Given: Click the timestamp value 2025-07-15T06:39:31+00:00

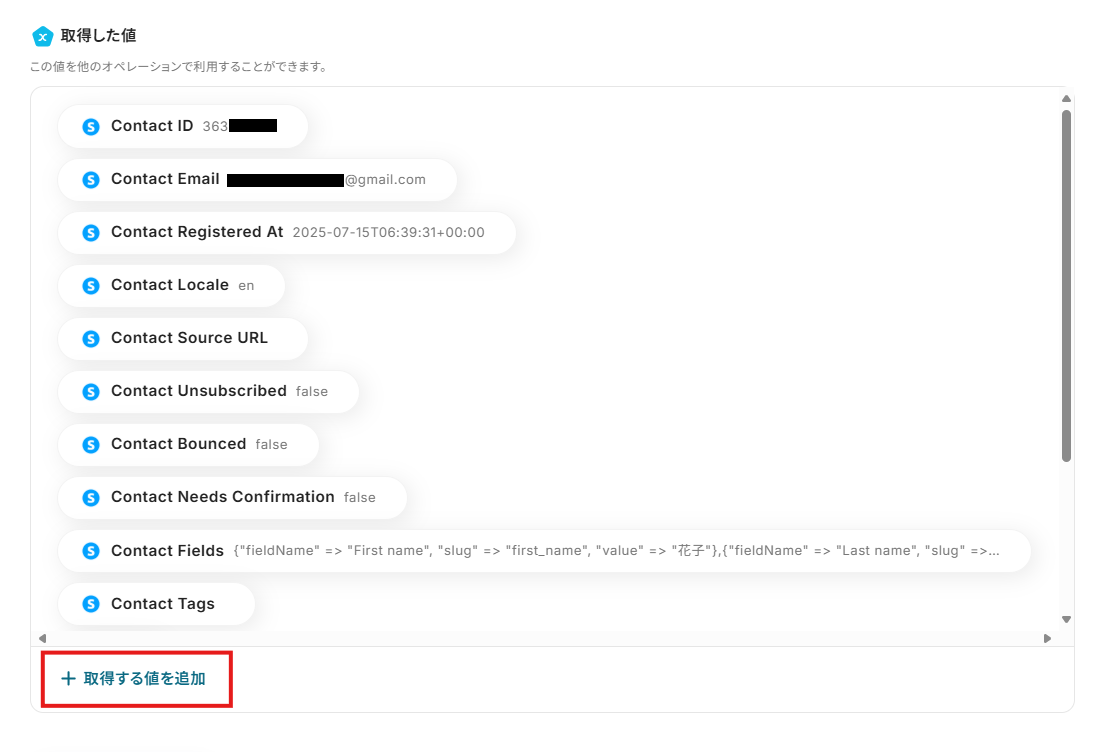Looking at the screenshot, I should [x=388, y=232].
